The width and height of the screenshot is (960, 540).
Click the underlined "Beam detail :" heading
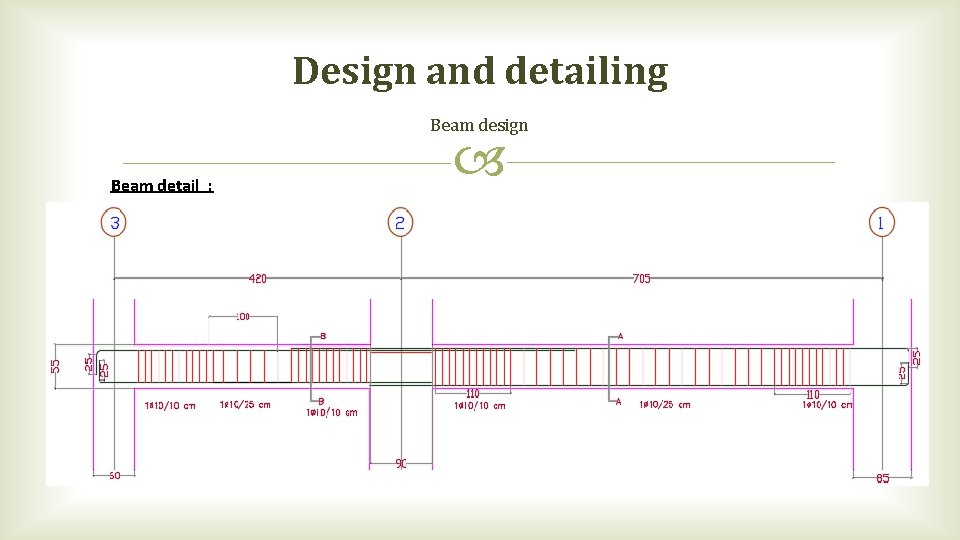(x=162, y=186)
